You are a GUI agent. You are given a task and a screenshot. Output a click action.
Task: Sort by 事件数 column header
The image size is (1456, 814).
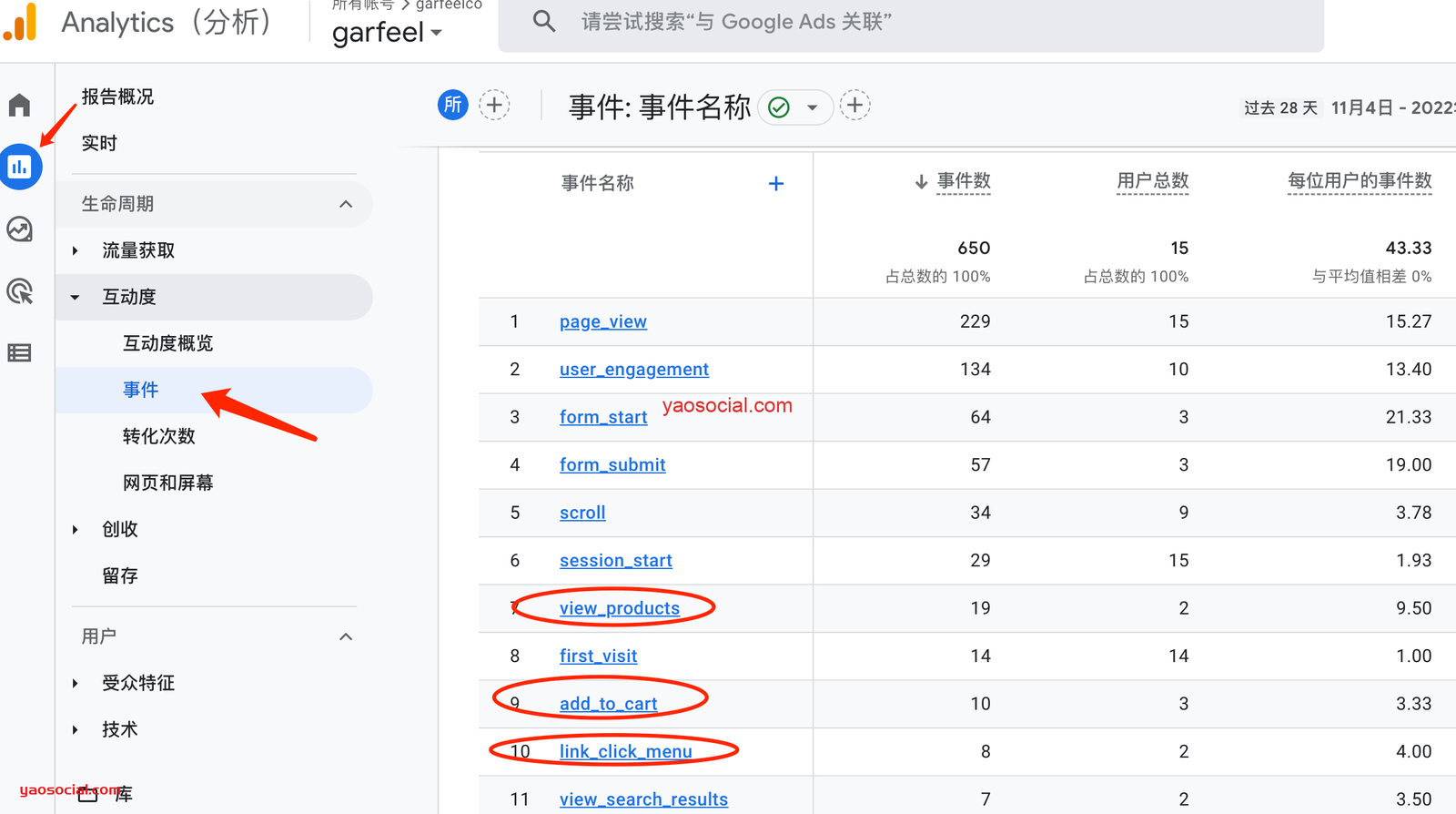pyautogui.click(x=963, y=181)
